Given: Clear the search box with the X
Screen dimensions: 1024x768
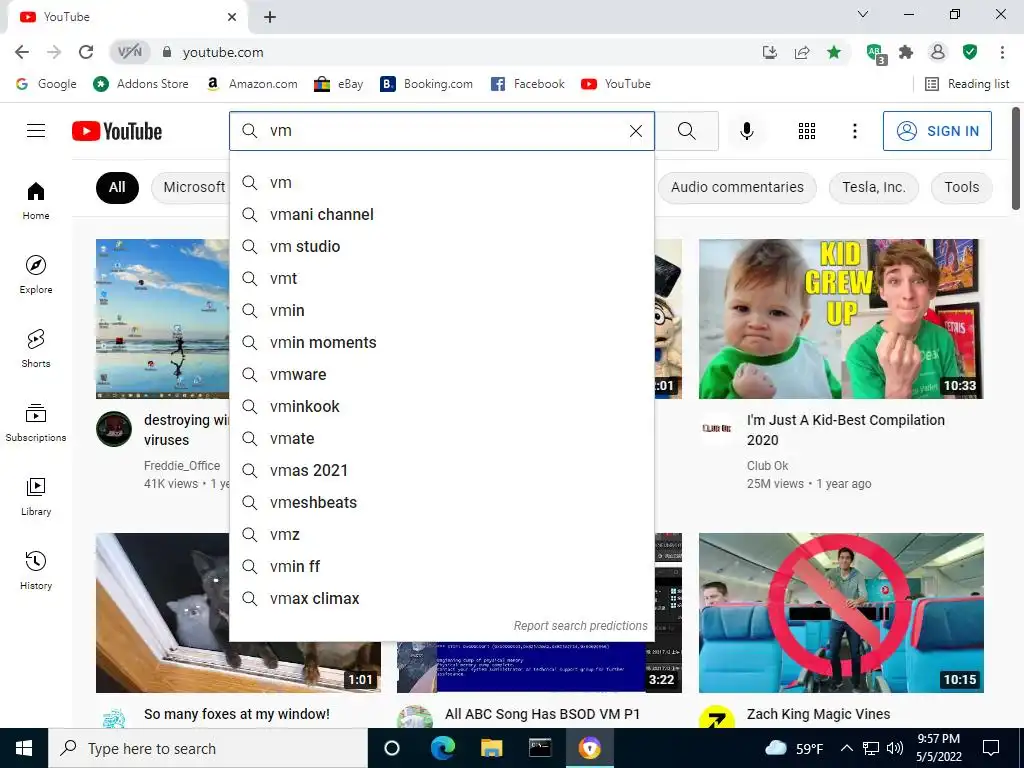Looking at the screenshot, I should pyautogui.click(x=635, y=131).
